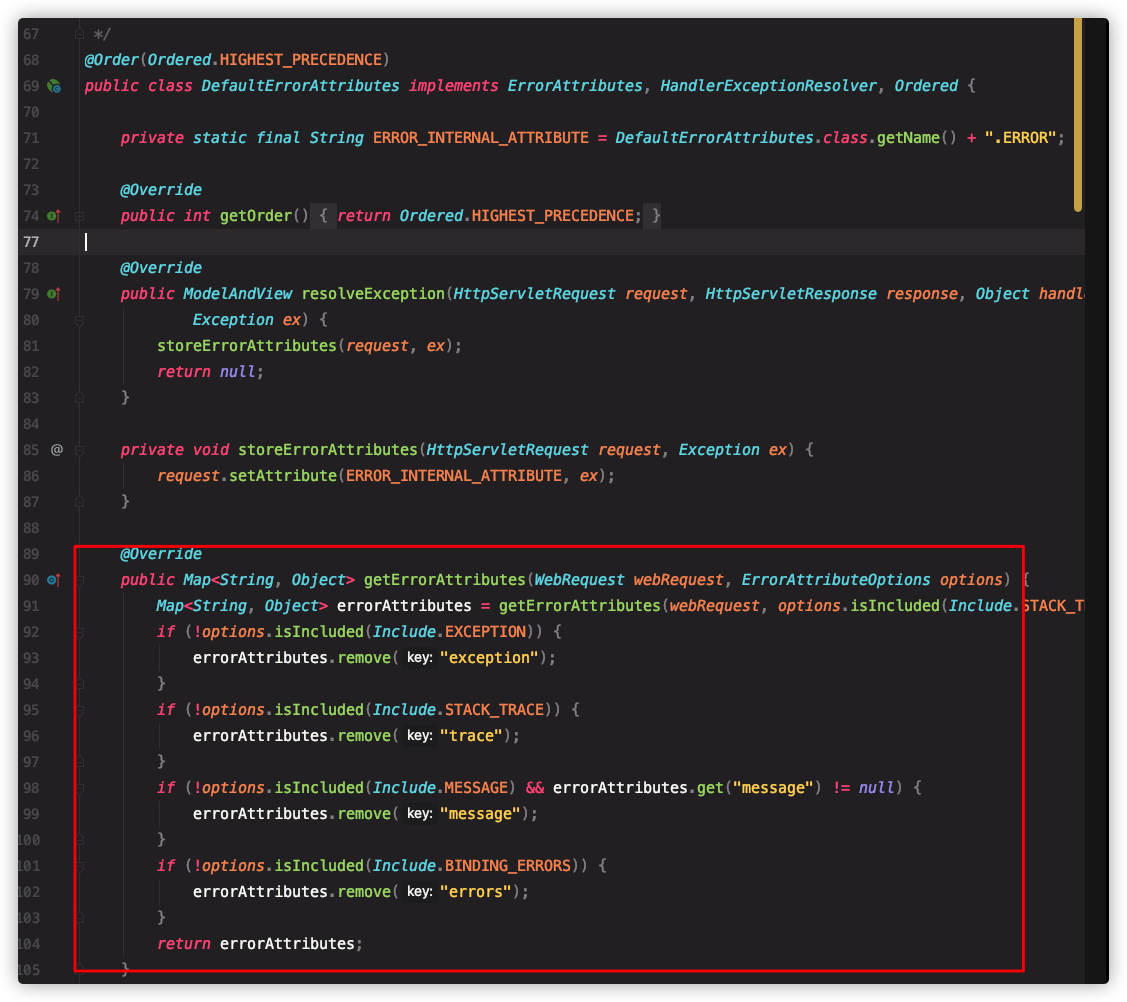
Task: Click the blue implements gutter icon on line 90
Action: point(54,579)
